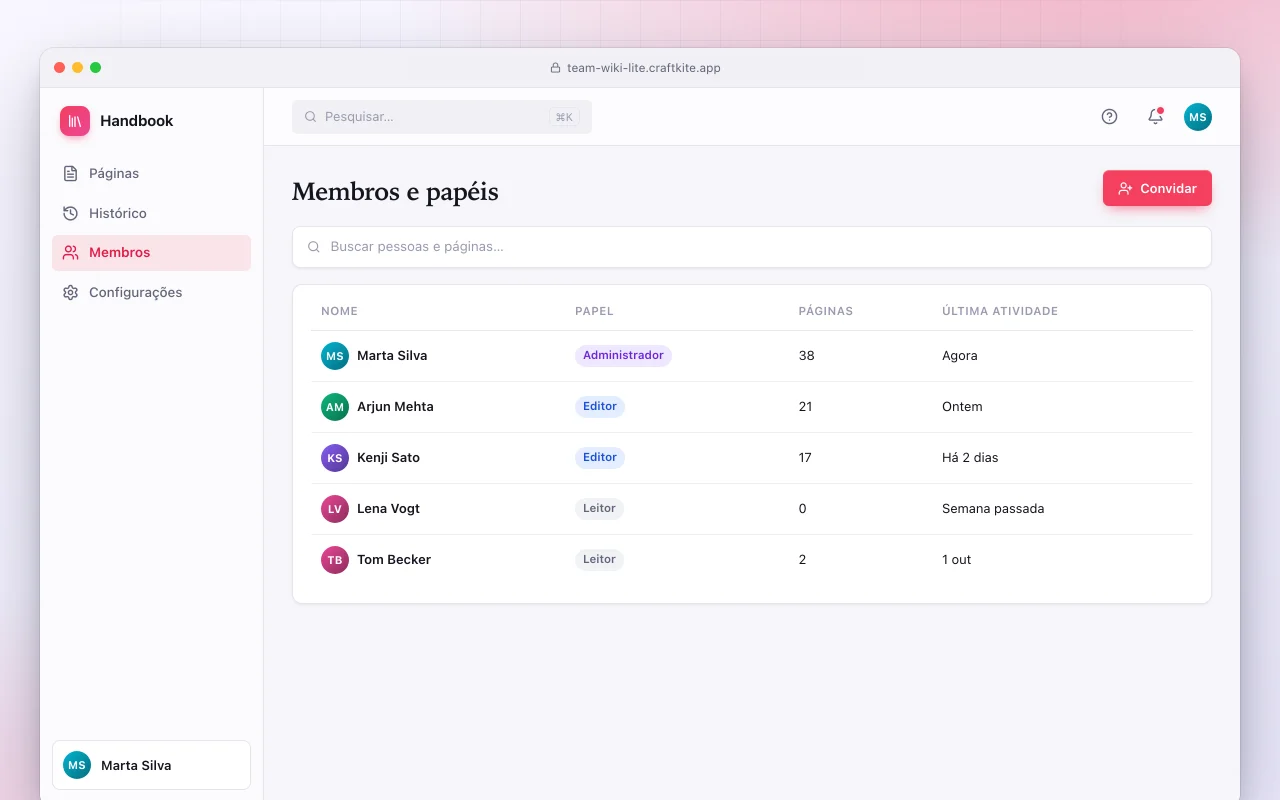The image size is (1280, 800).
Task: Select Membros in the sidebar
Action: (151, 253)
